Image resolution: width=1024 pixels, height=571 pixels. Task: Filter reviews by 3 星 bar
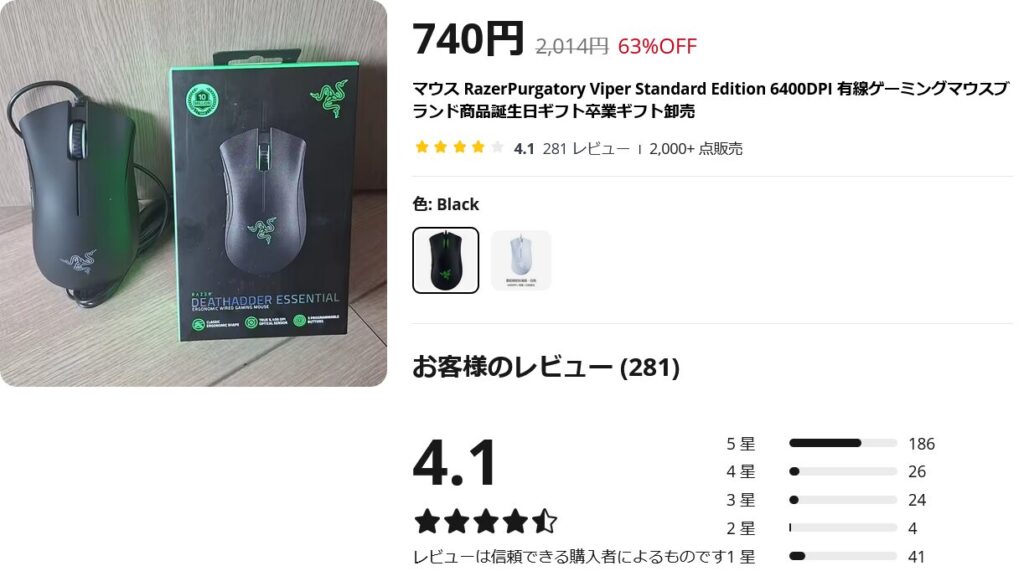[x=842, y=500]
